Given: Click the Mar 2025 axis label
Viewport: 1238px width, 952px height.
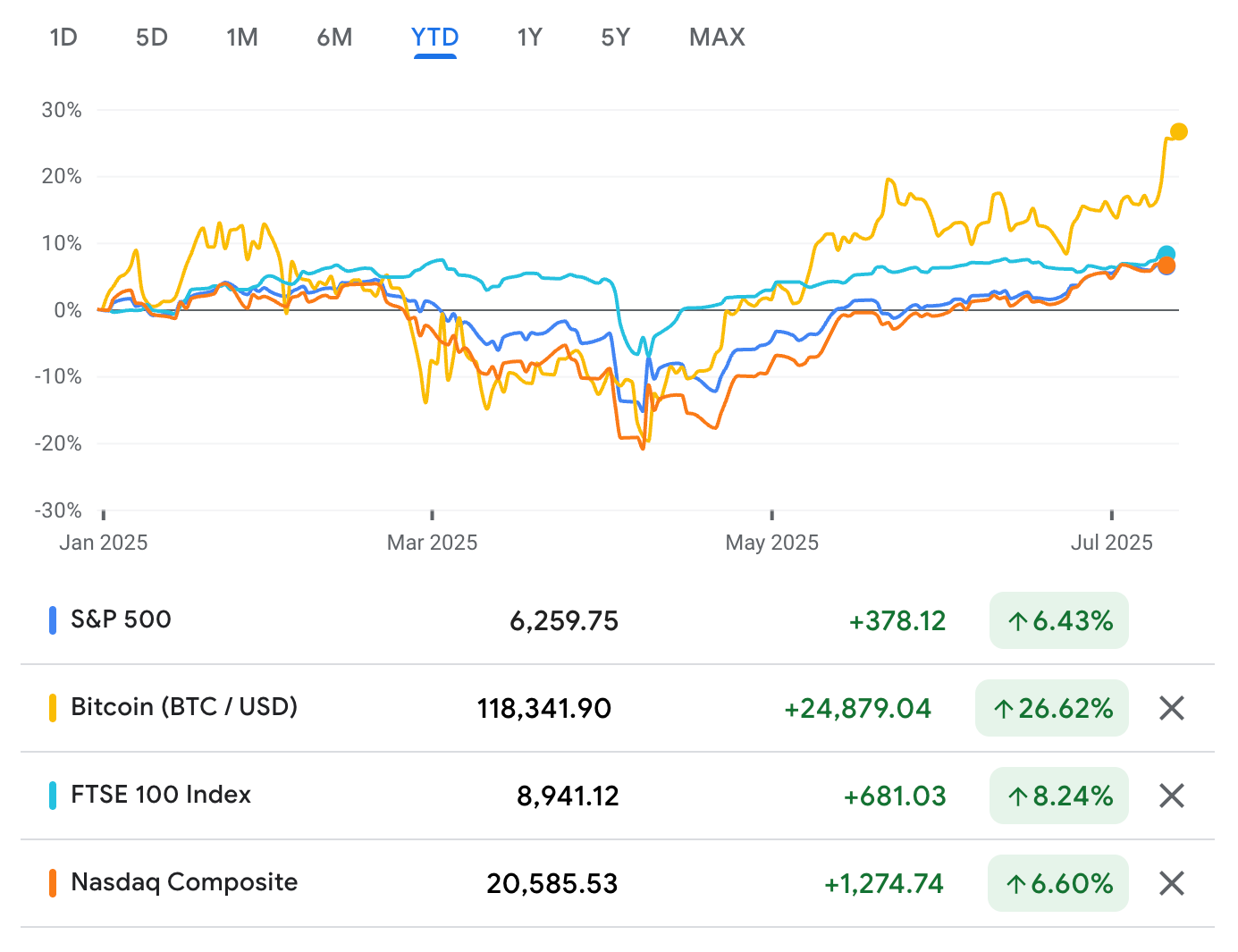Looking at the screenshot, I should 433,543.
